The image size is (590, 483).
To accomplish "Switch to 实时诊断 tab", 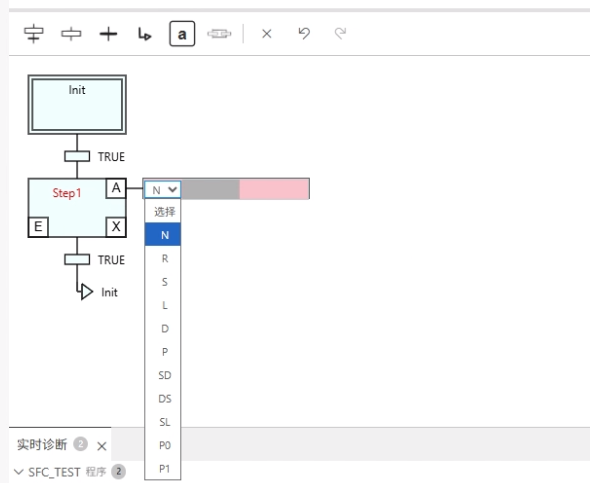I will [42, 444].
